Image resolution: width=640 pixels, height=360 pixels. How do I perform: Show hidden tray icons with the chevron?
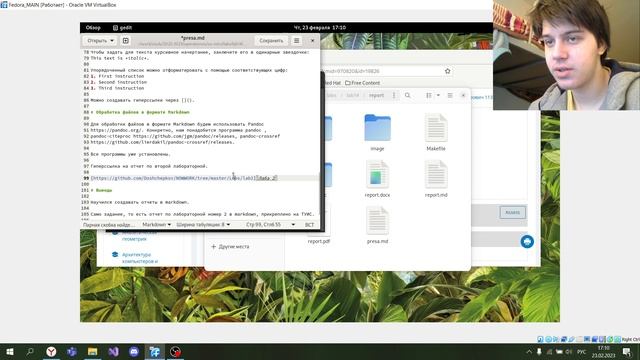tap(529, 351)
